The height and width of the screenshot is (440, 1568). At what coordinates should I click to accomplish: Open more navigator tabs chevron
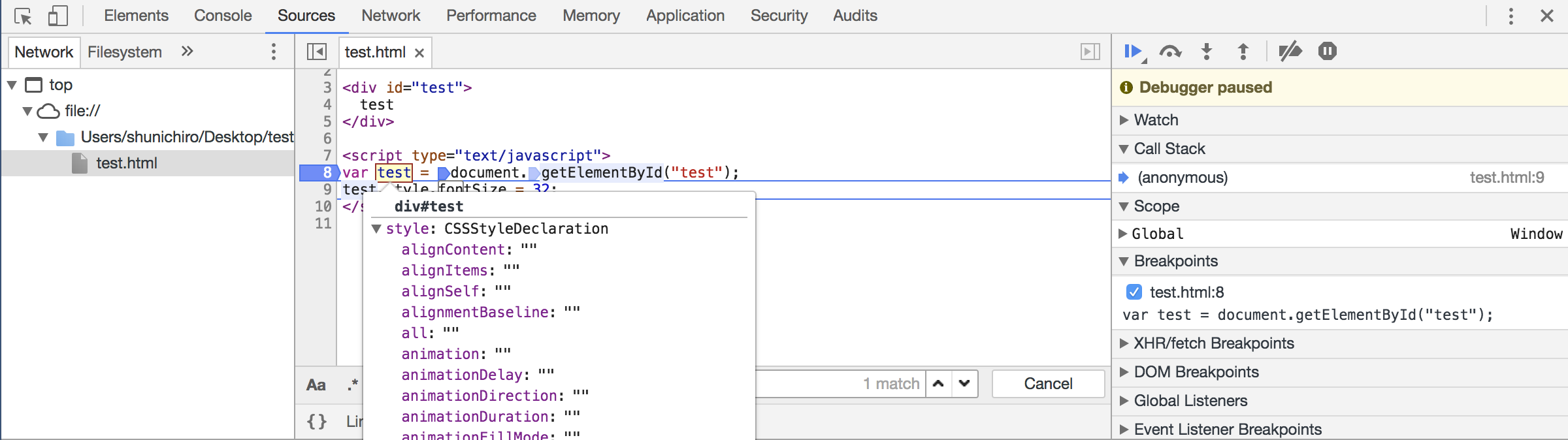pyautogui.click(x=187, y=51)
